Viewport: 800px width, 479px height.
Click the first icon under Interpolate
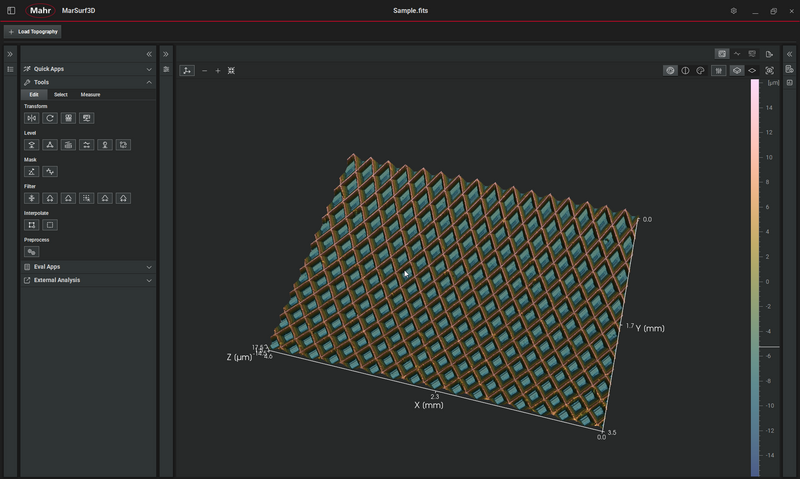pos(32,225)
